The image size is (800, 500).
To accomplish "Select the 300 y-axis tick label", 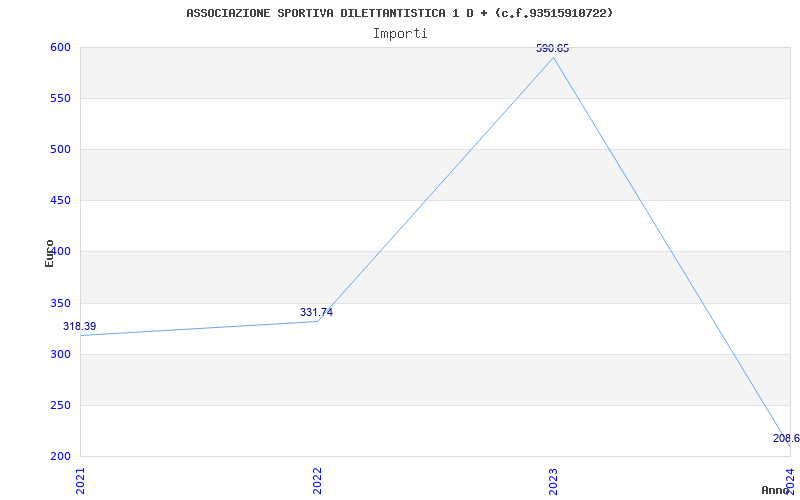I will pyautogui.click(x=60, y=355).
